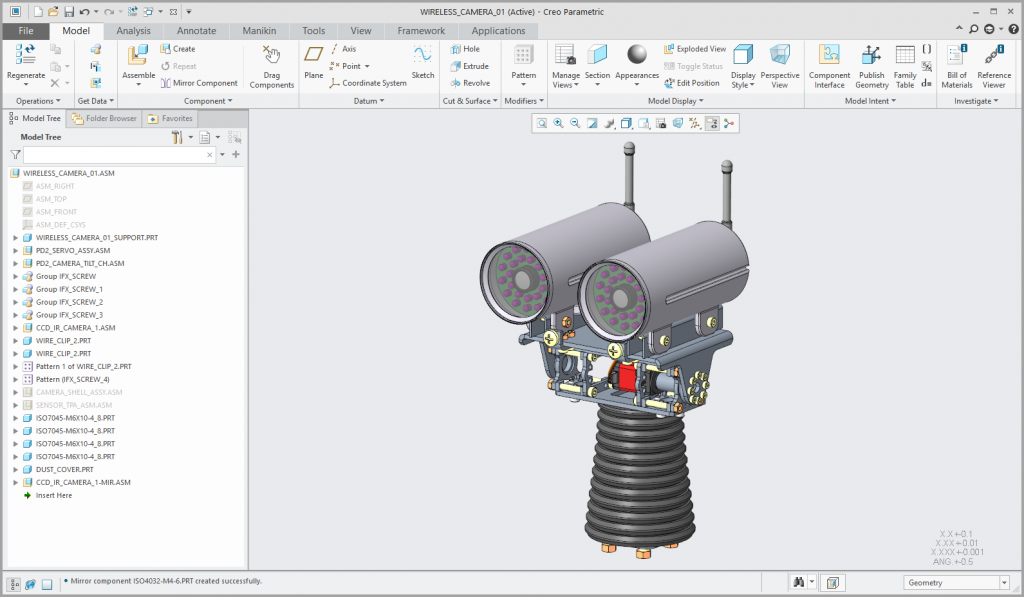Click Refit in graphics toolbar
1024x597 pixels.
point(541,123)
